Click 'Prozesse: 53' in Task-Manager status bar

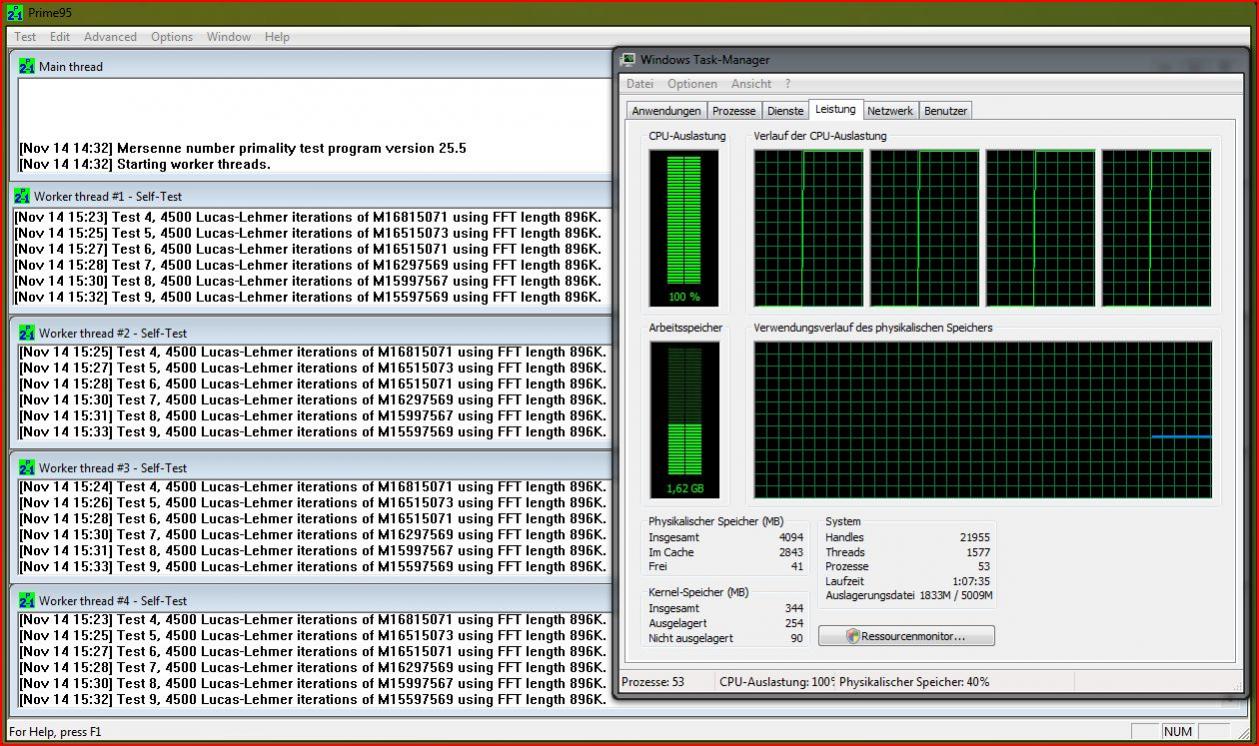[x=653, y=682]
